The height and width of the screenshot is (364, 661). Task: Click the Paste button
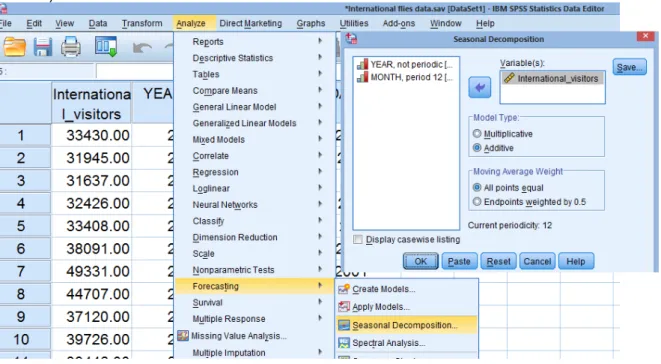459,262
